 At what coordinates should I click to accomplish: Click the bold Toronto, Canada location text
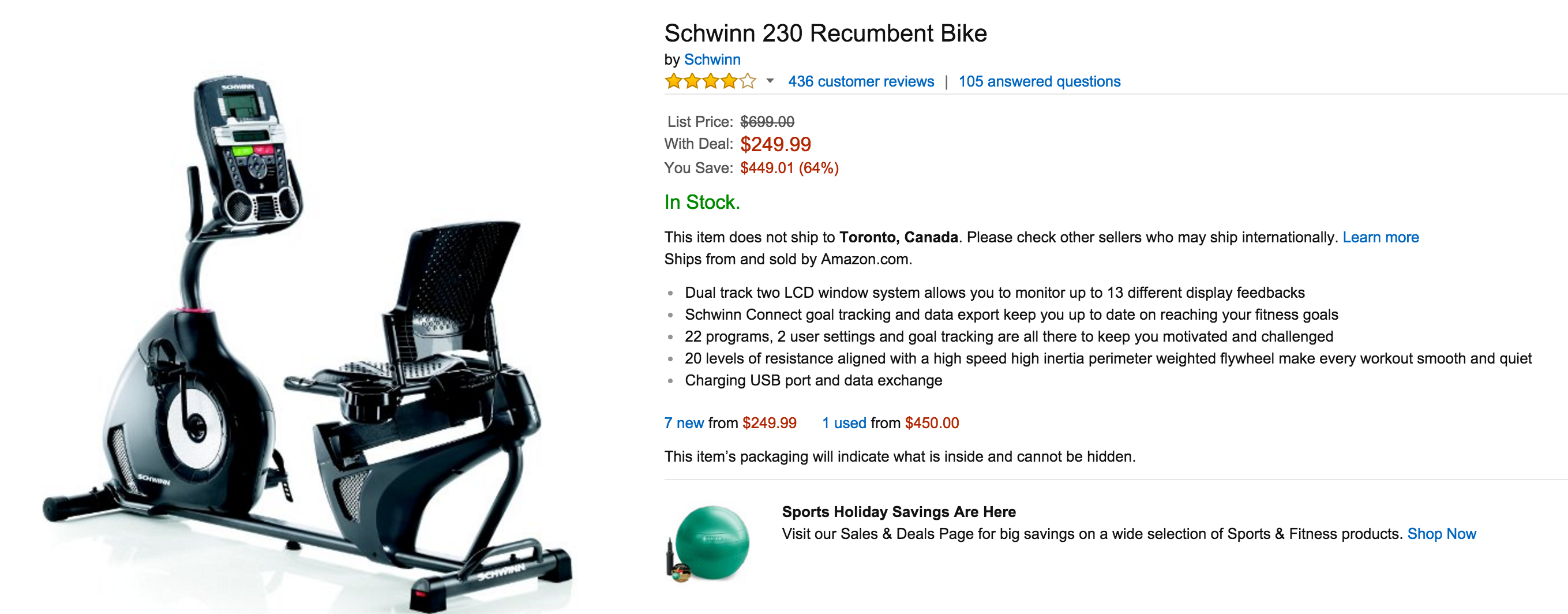coord(898,238)
